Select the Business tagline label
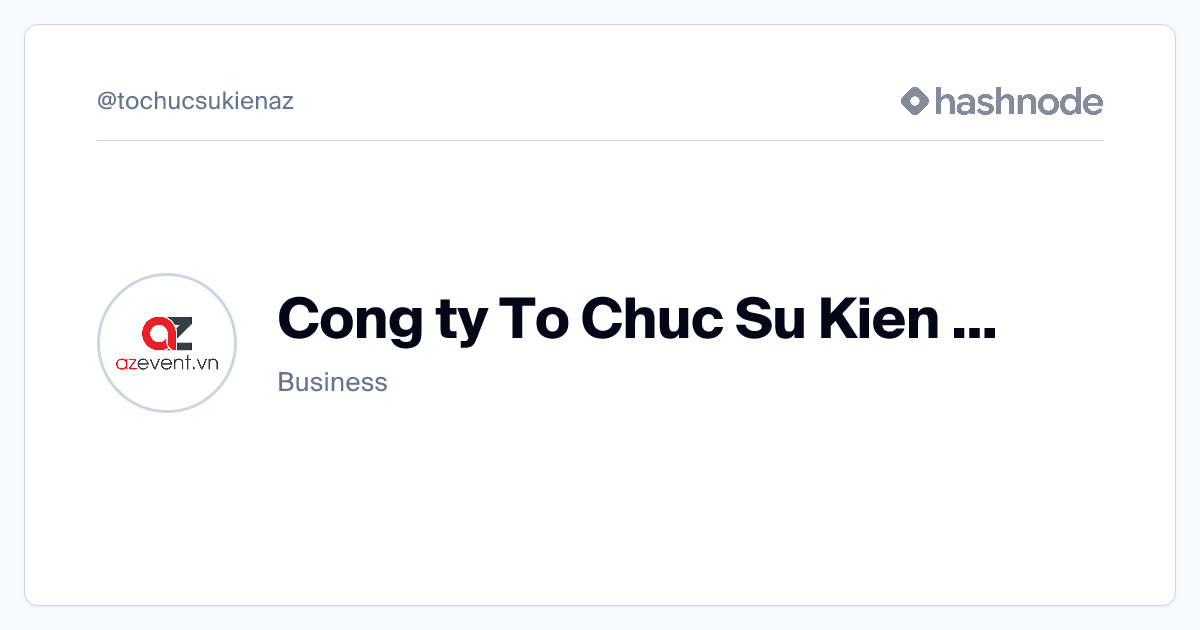 tap(332, 382)
